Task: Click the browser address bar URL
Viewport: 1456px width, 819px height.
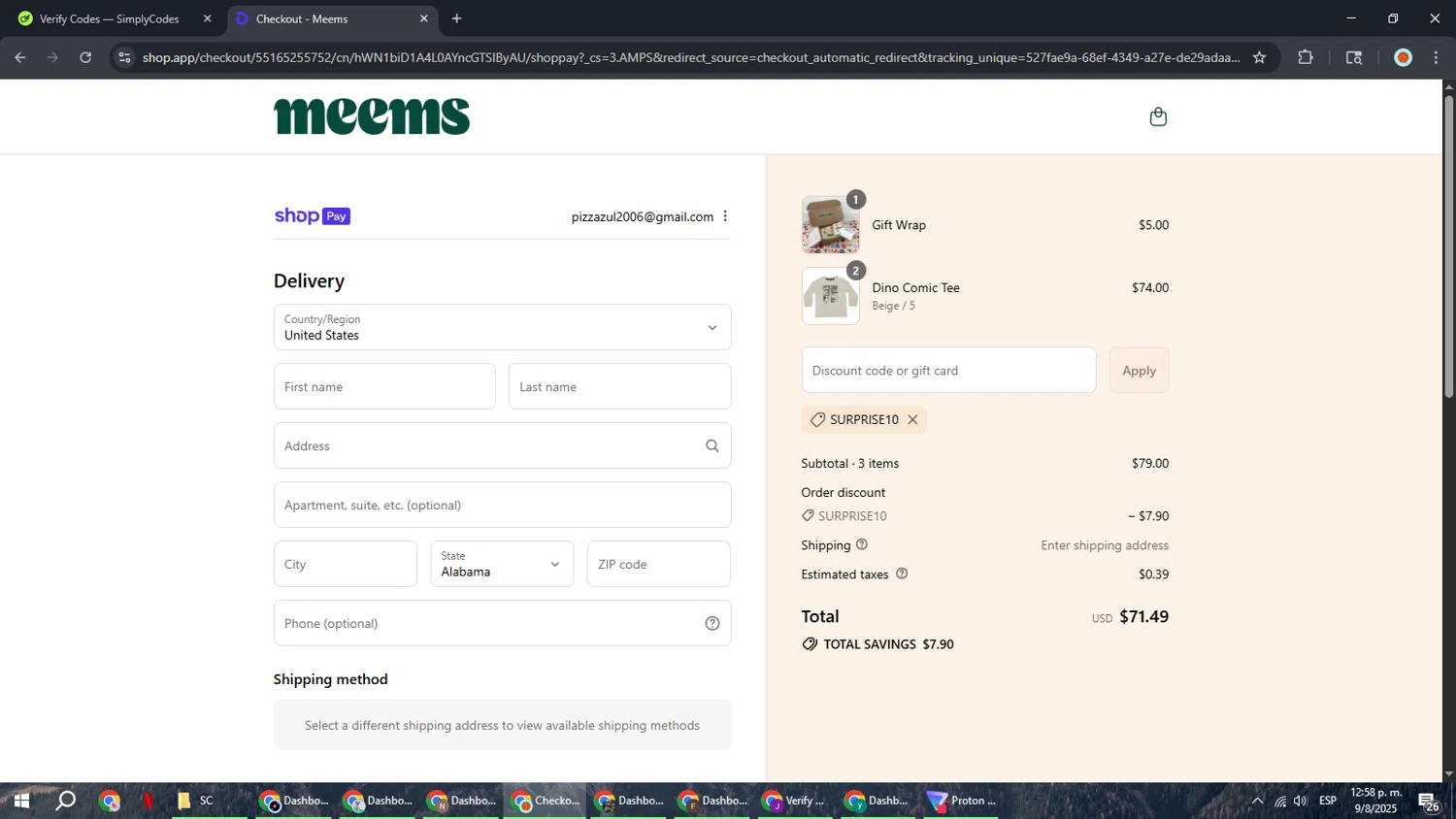Action: [691, 57]
